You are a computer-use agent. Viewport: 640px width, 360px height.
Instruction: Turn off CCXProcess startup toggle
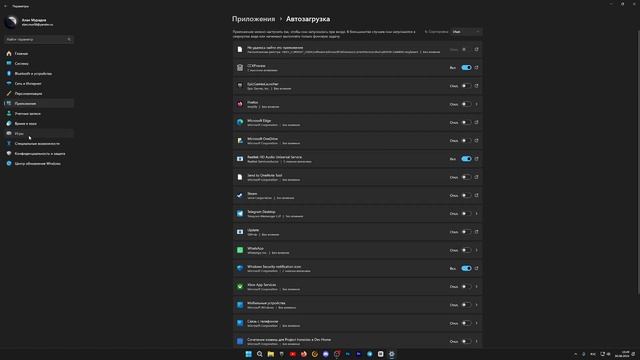(467, 68)
